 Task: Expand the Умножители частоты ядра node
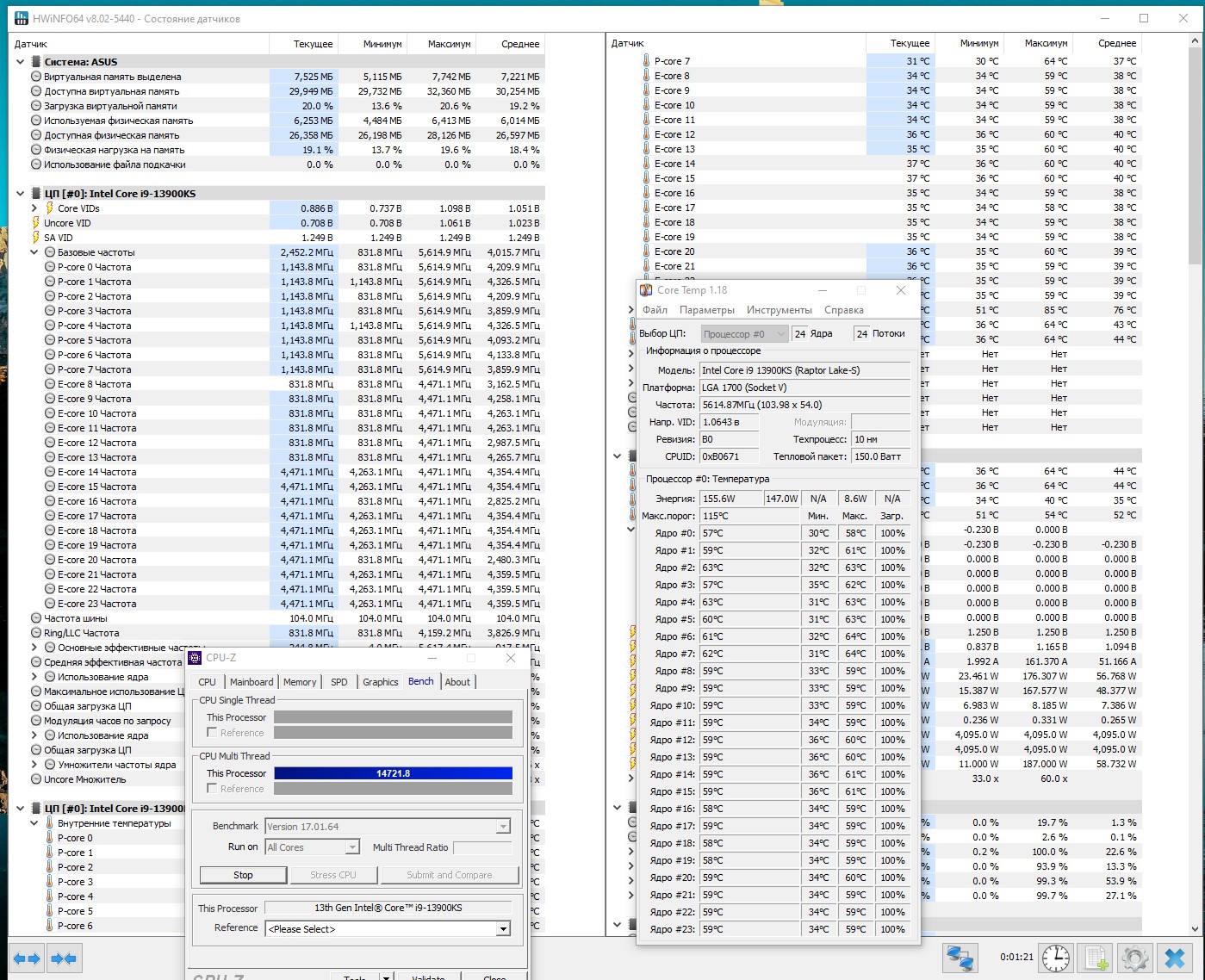34,765
